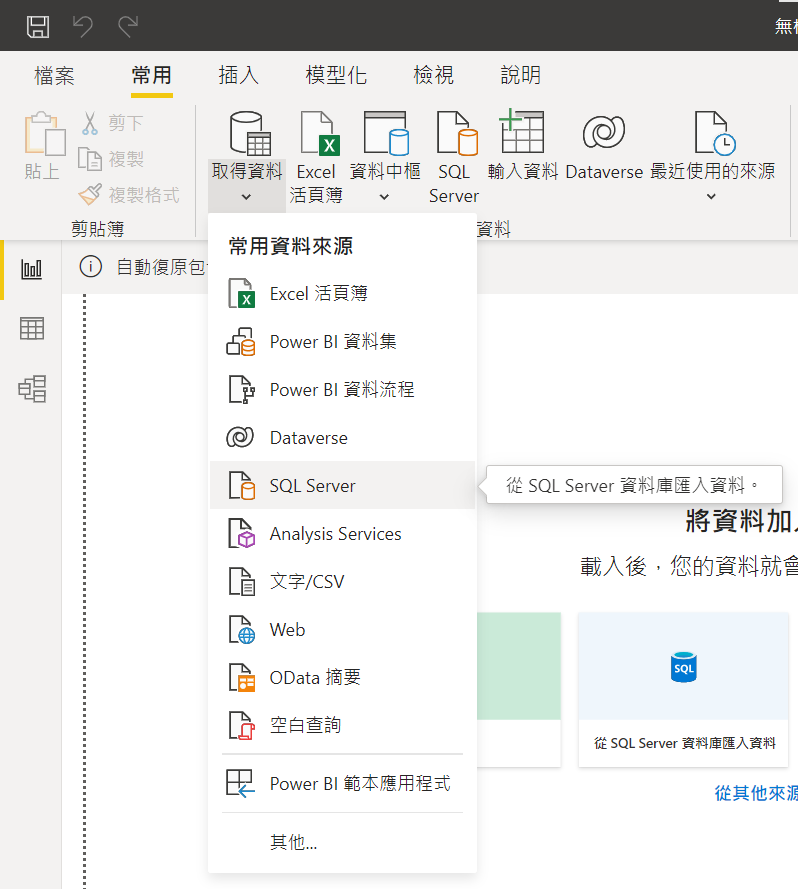Click the Dataverse ribbon icon

(604, 132)
